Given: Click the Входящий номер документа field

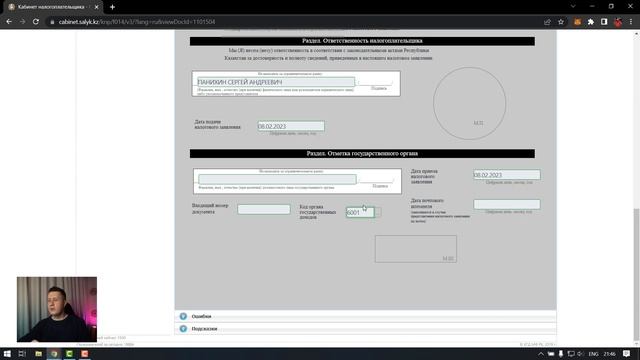Looking at the screenshot, I should click(x=264, y=209).
